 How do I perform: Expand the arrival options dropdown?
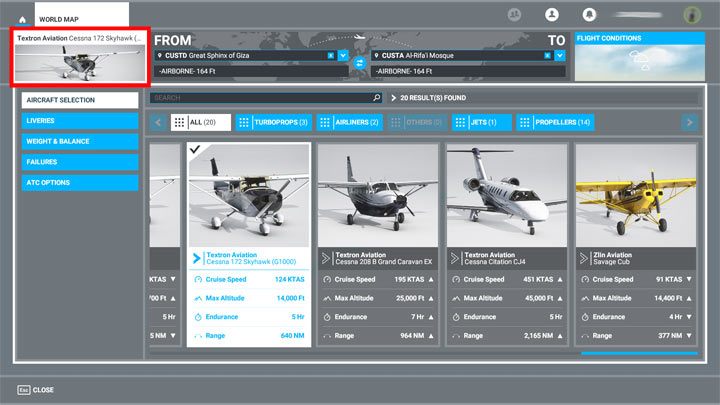[x=560, y=55]
